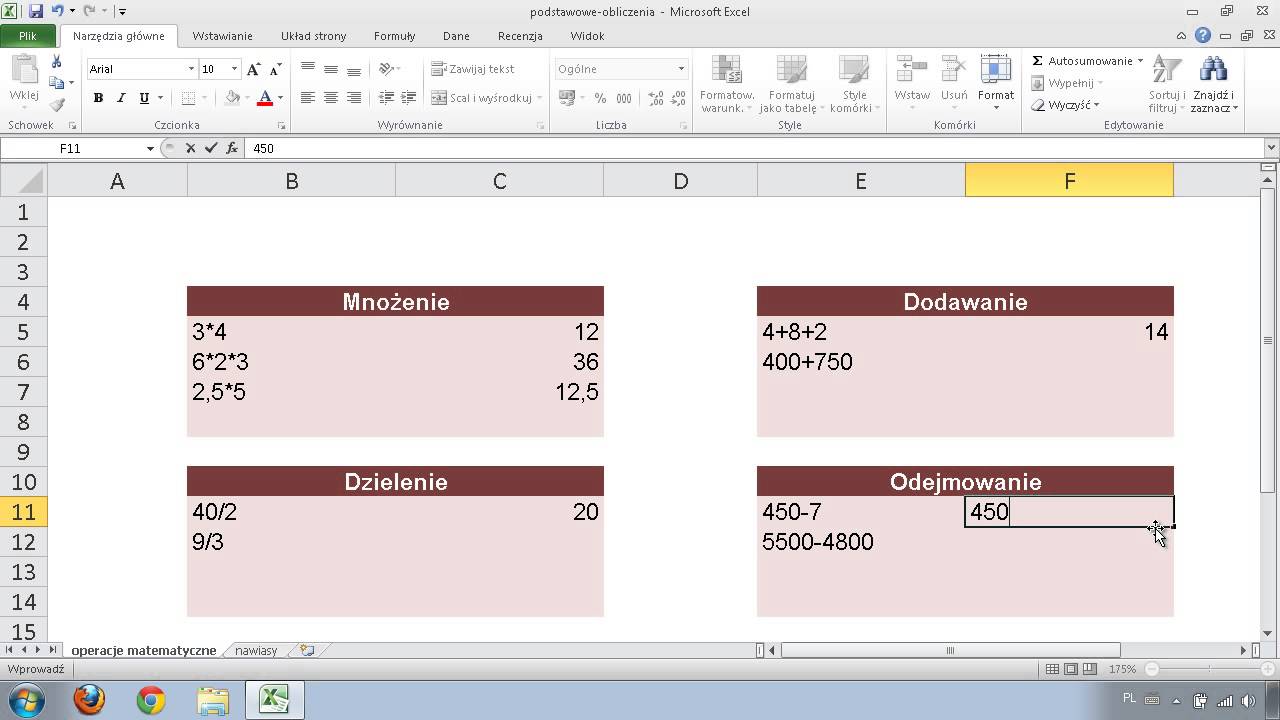The width and height of the screenshot is (1280, 720).
Task: Toggle align text right
Action: (x=354, y=98)
